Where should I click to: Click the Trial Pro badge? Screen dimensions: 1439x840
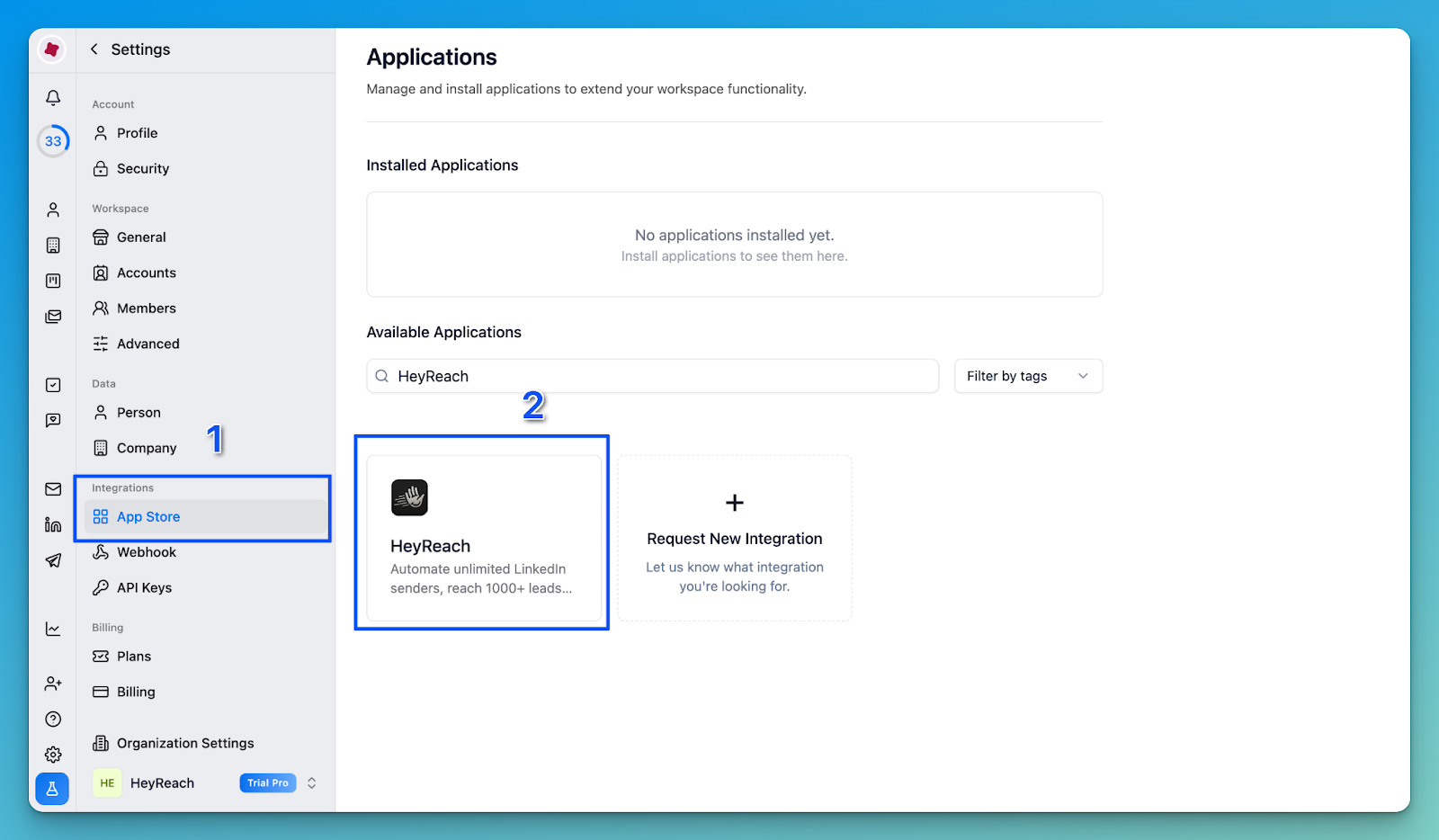[268, 782]
